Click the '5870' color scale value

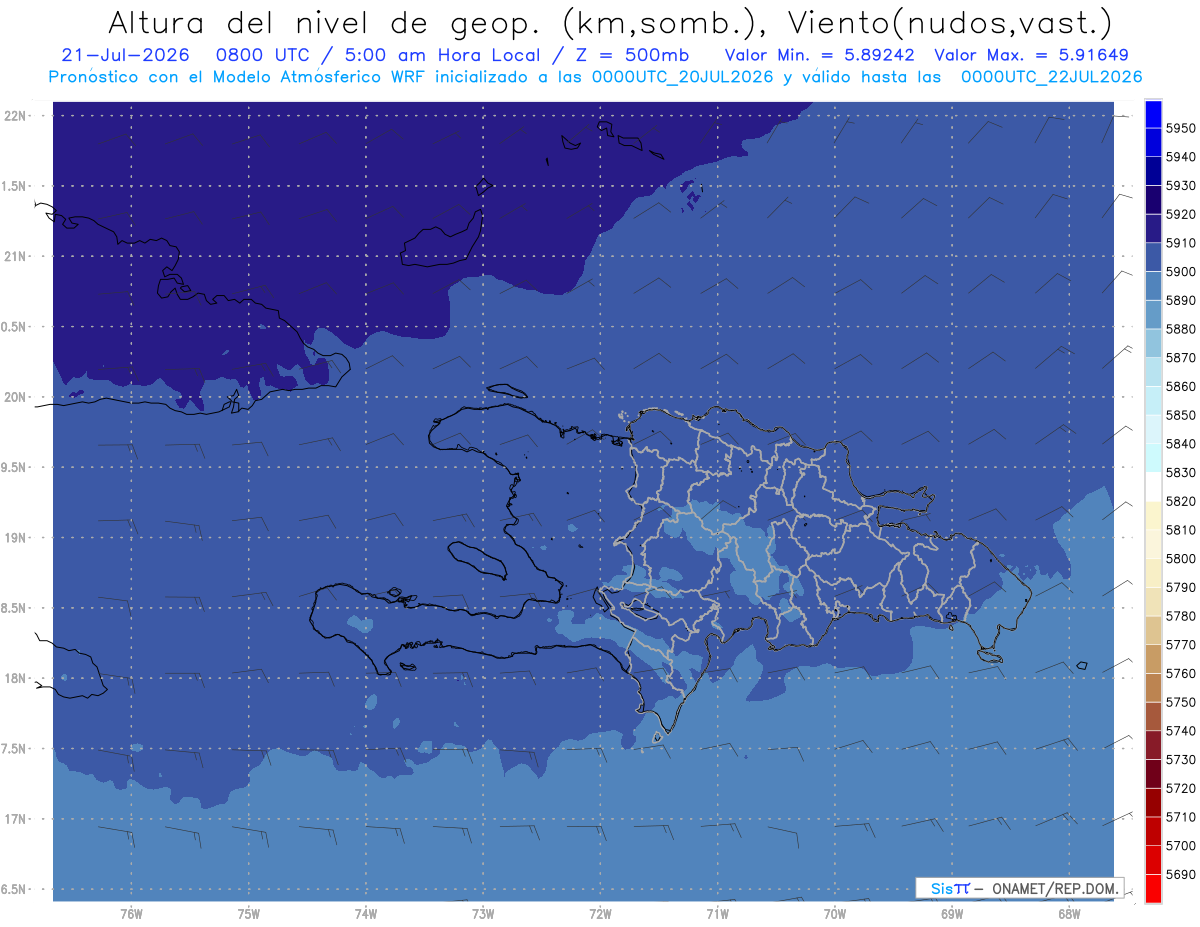pyautogui.click(x=1180, y=357)
